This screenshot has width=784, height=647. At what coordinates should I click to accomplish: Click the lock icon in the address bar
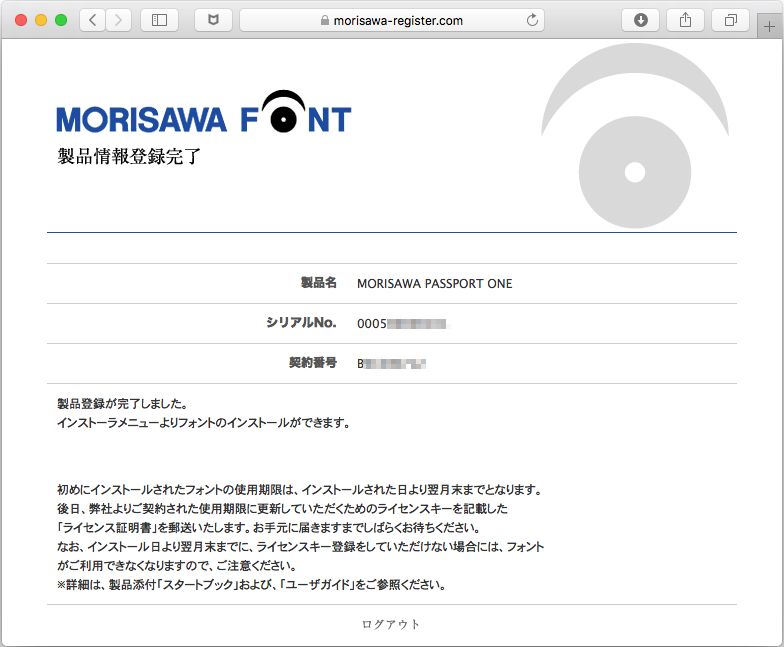point(323,20)
